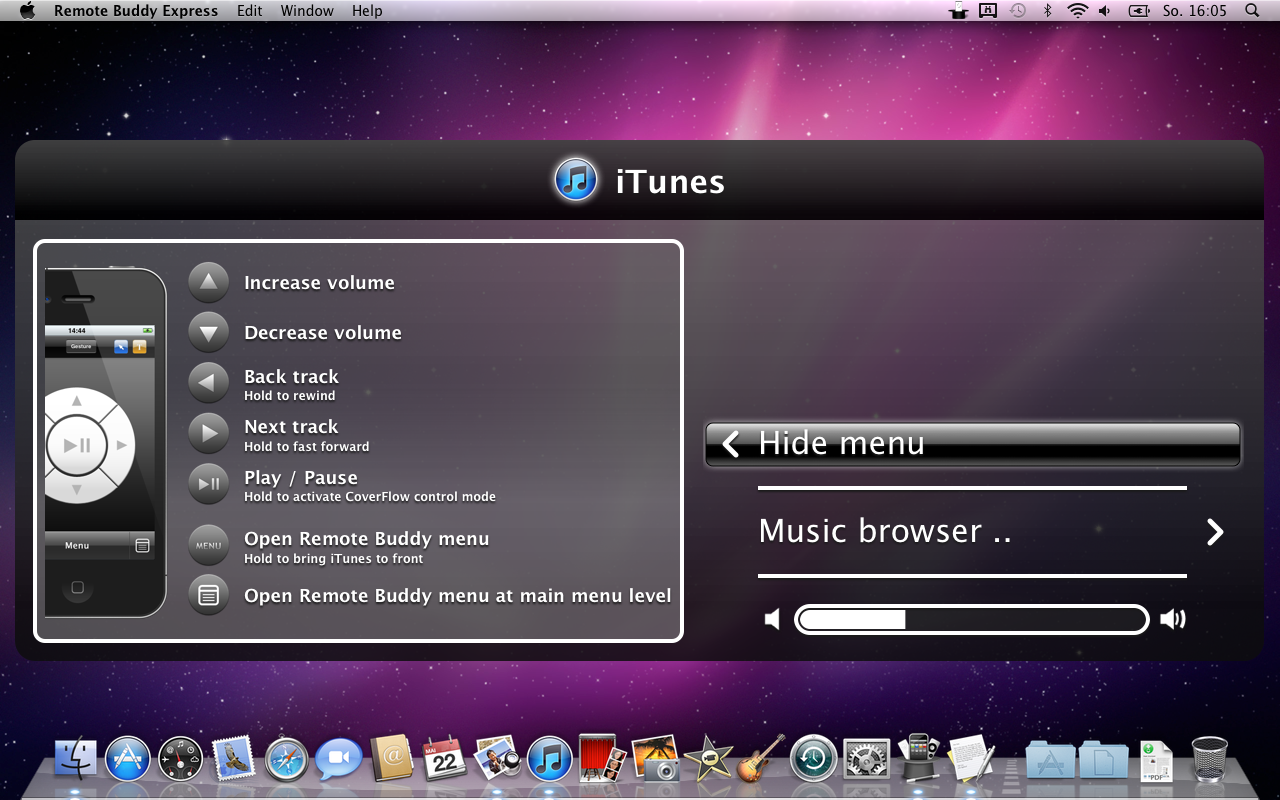Open the Edit menu
This screenshot has width=1280, height=800.
point(250,11)
